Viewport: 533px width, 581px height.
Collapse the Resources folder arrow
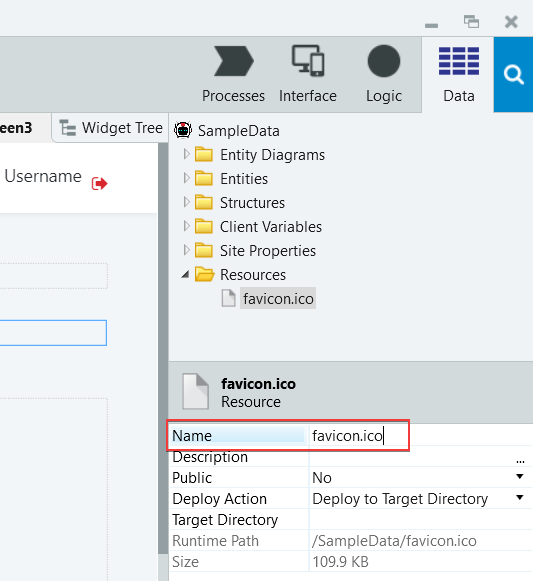pyautogui.click(x=185, y=275)
